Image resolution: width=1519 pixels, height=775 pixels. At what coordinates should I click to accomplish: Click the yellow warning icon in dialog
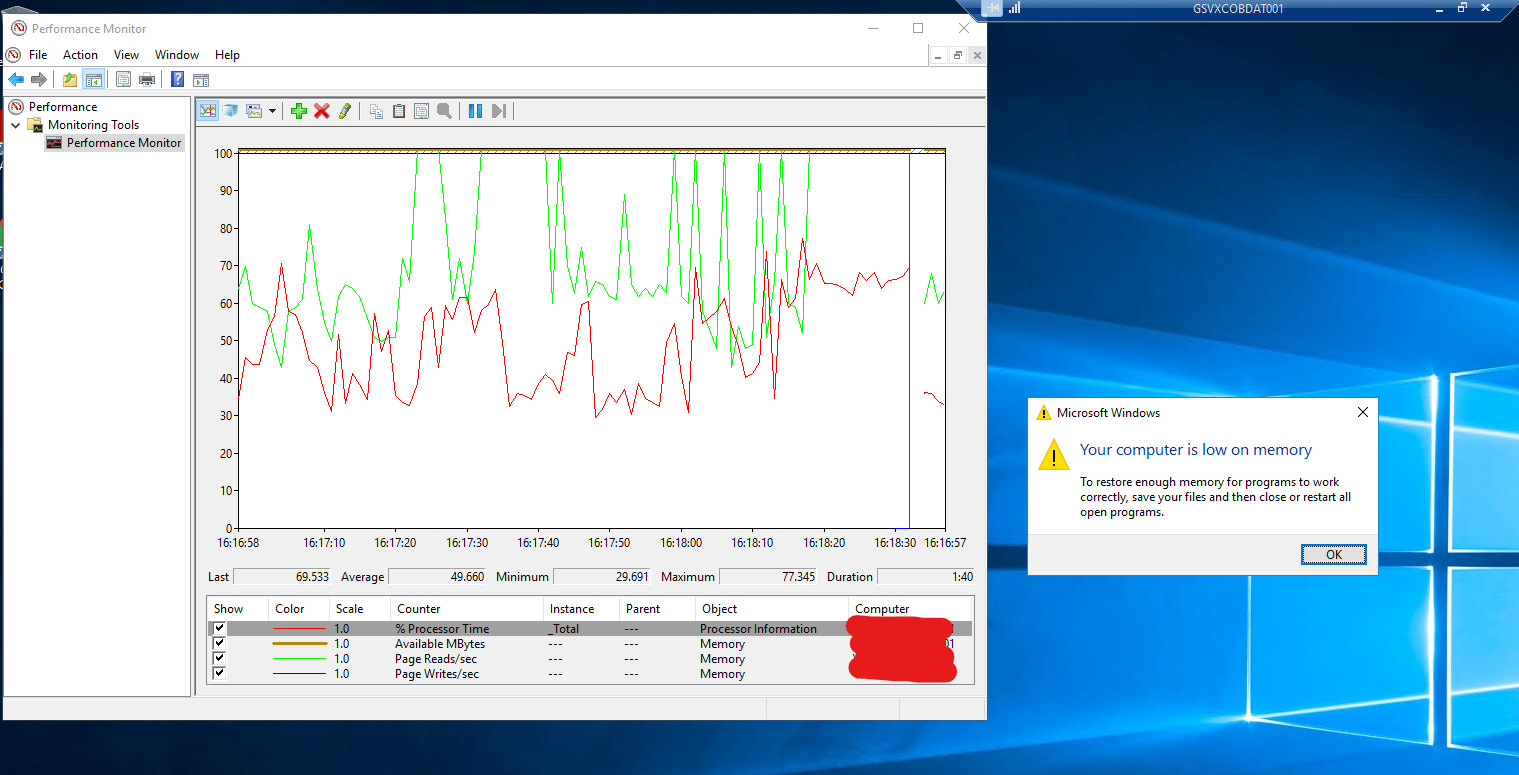tap(1054, 455)
